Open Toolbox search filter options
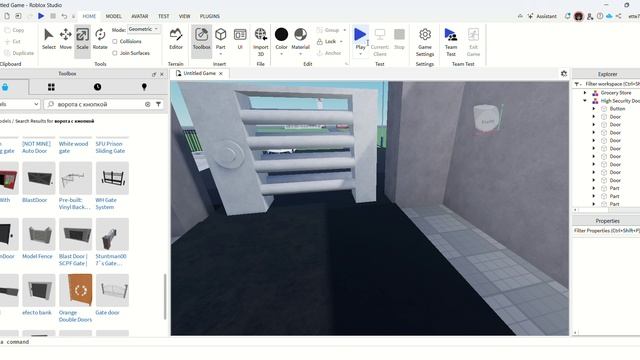Viewport: 640px width, 360px height. tap(158, 104)
